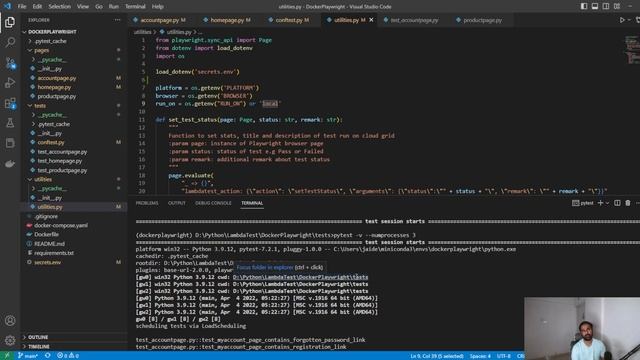
Task: Click the main branch status bar item
Action: tap(28, 356)
